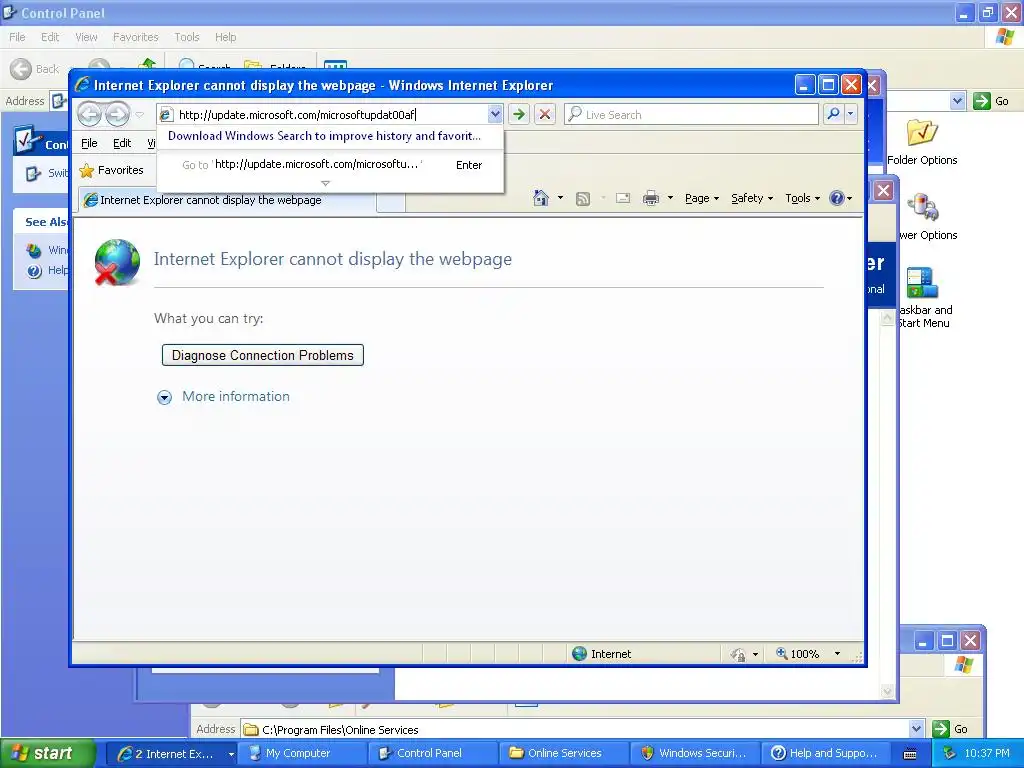Click the IE Help question mark icon
The image size is (1024, 768).
click(837, 198)
